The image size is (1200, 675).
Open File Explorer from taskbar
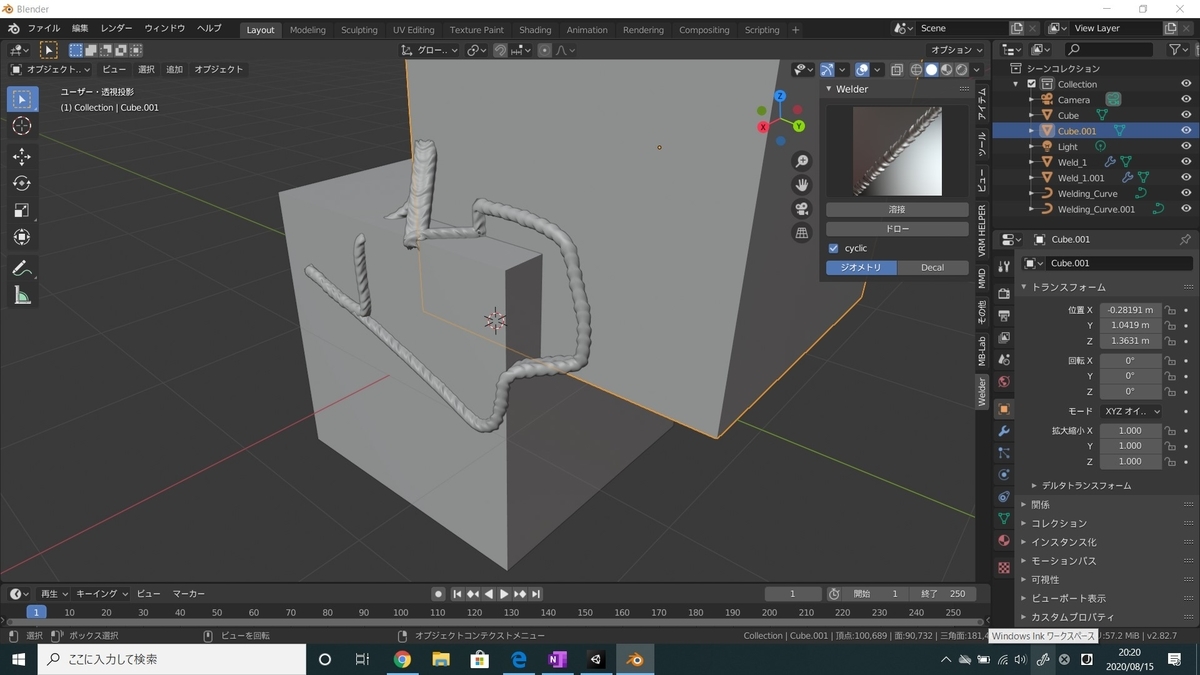(x=441, y=659)
